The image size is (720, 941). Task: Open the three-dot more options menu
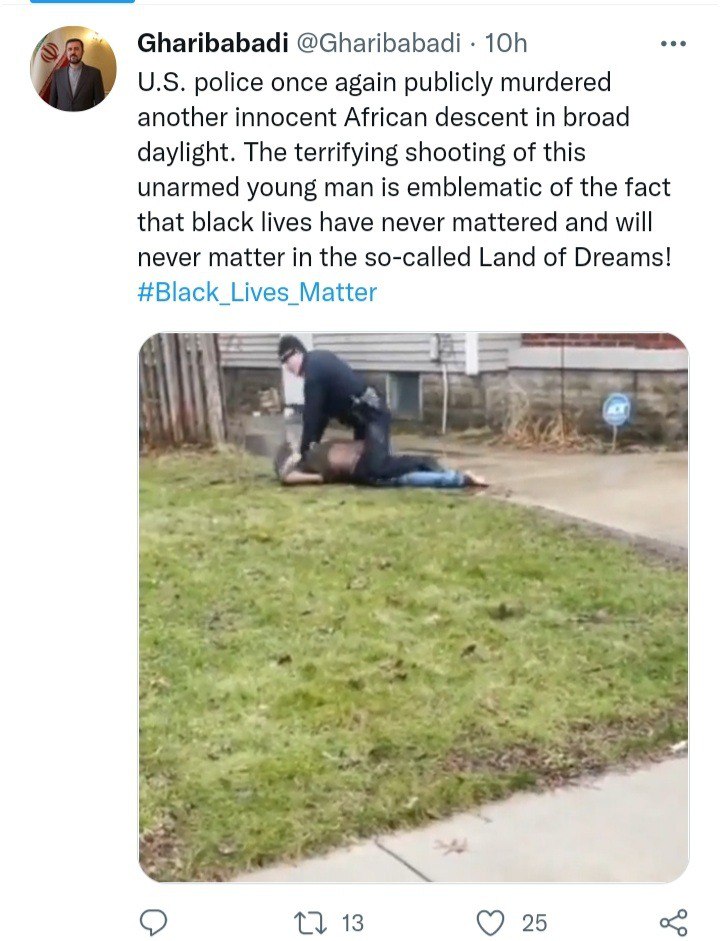click(x=673, y=43)
